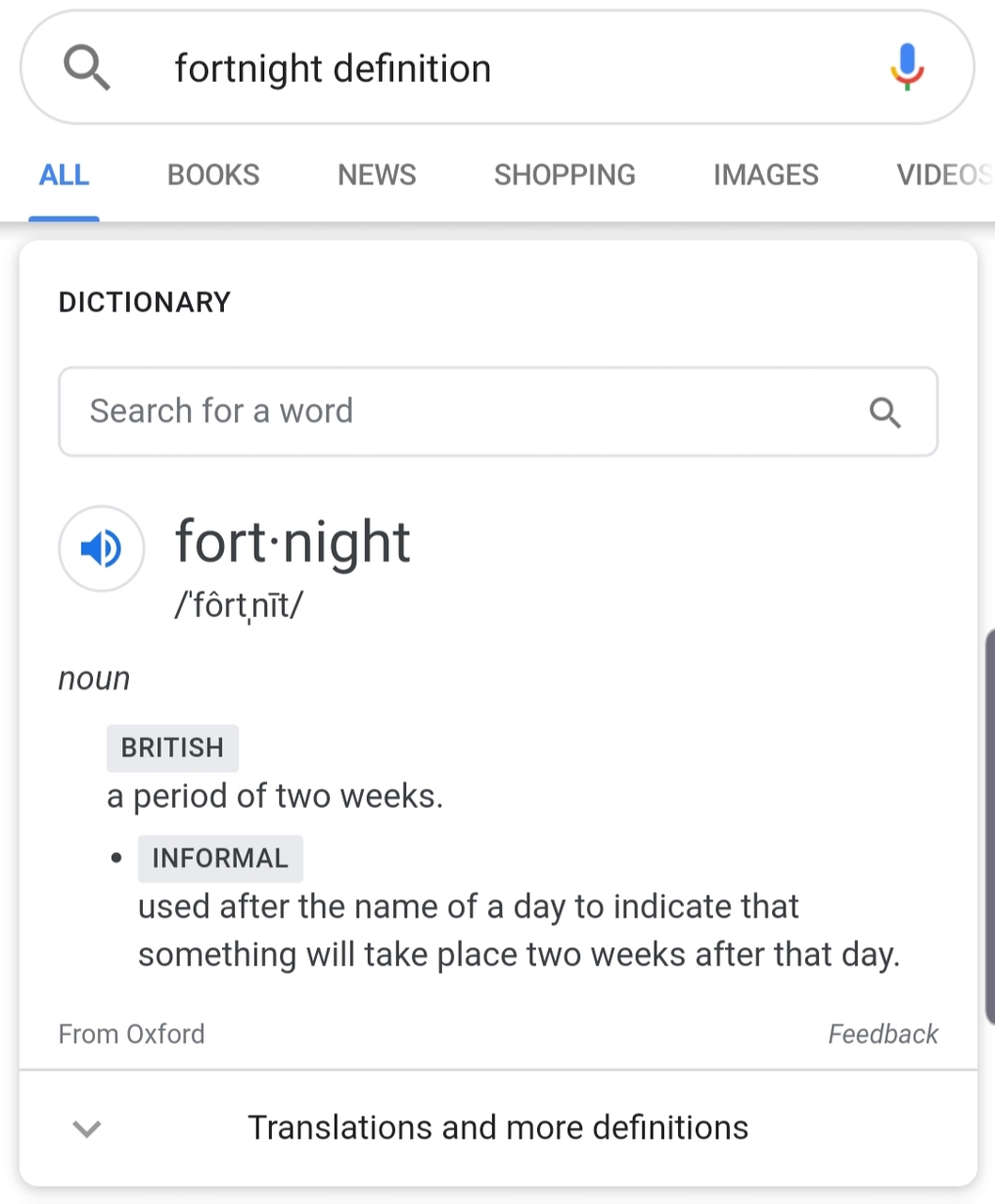The height and width of the screenshot is (1204, 995).
Task: Open Translations and more definitions
Action: click(x=497, y=1127)
